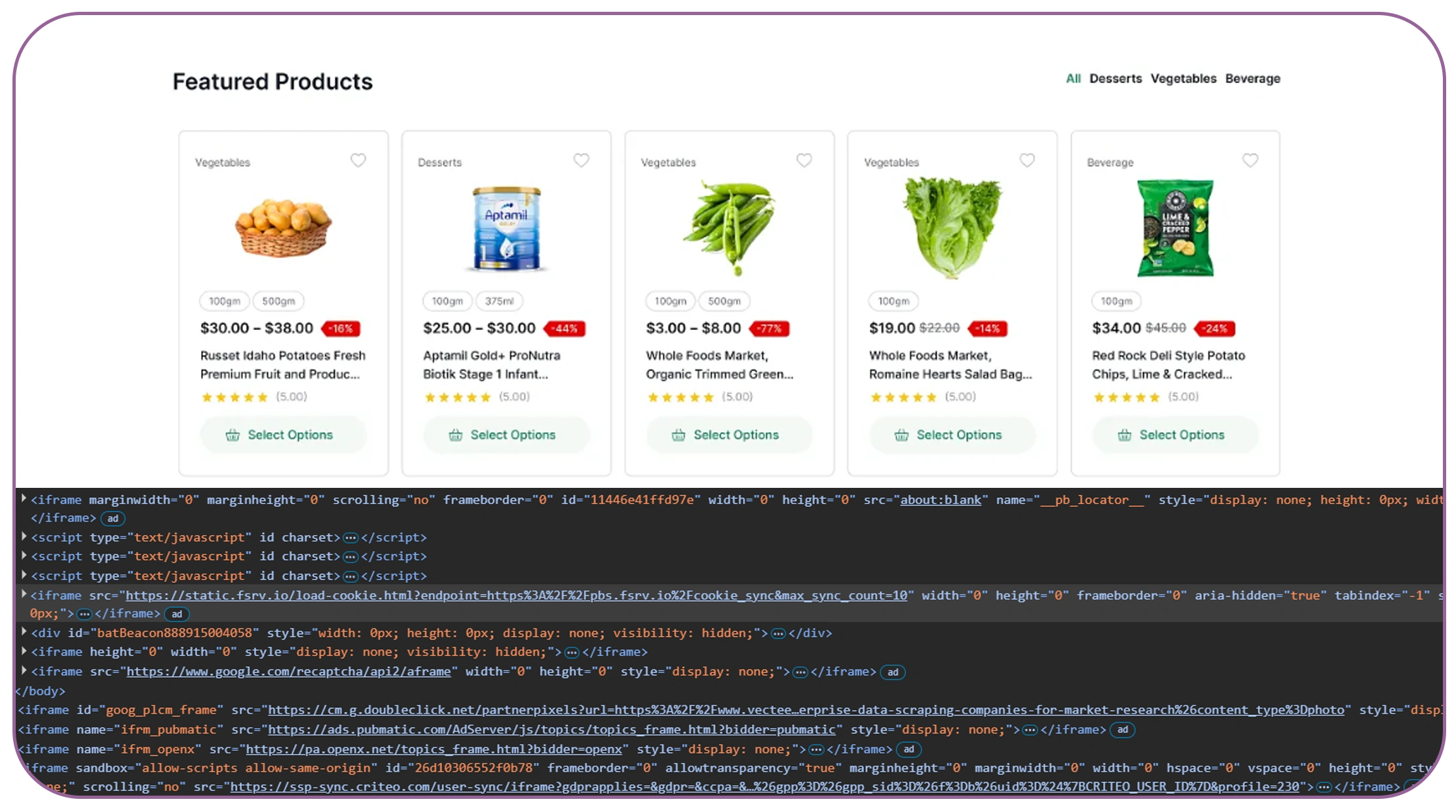Expand the first text/javascript script node
Viewport: 1456px width, 812px height.
click(24, 536)
